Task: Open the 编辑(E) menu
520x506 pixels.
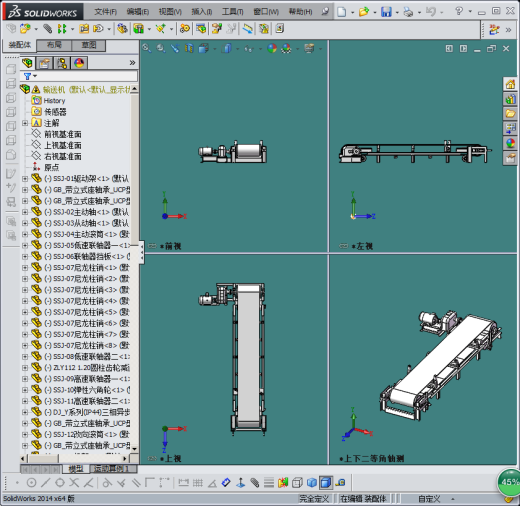Action: (138, 12)
